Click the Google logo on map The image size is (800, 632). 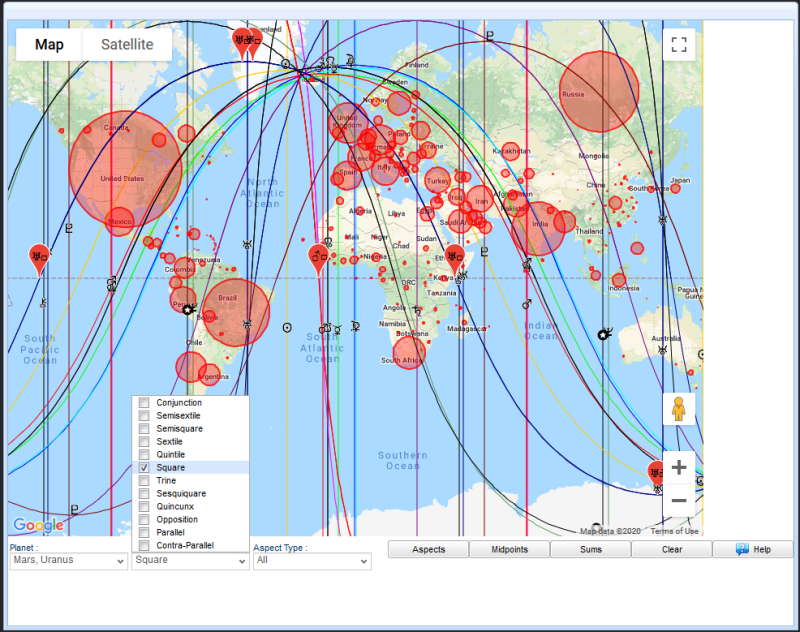pos(38,525)
